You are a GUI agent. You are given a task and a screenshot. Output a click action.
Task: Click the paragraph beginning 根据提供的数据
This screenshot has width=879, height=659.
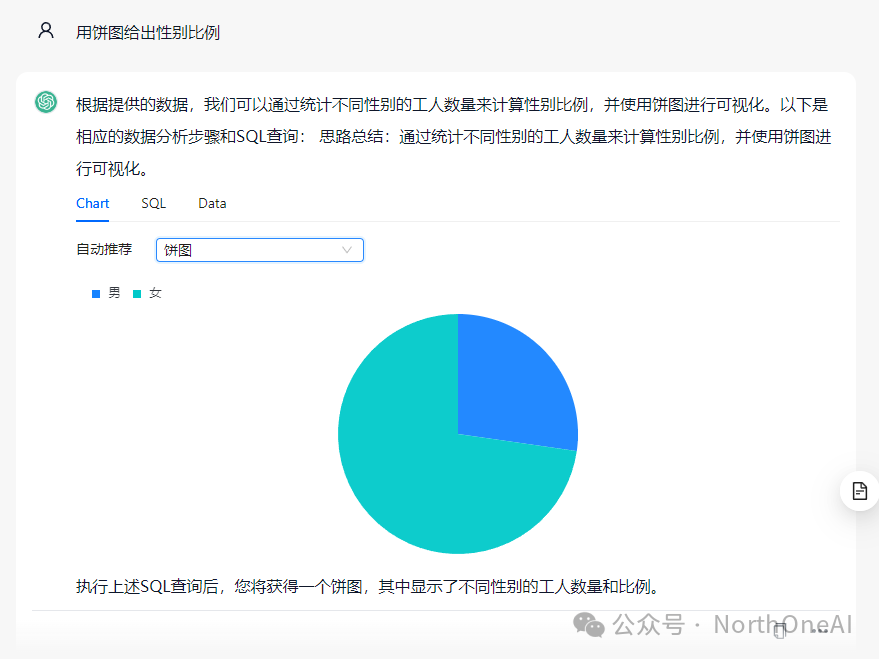454,137
